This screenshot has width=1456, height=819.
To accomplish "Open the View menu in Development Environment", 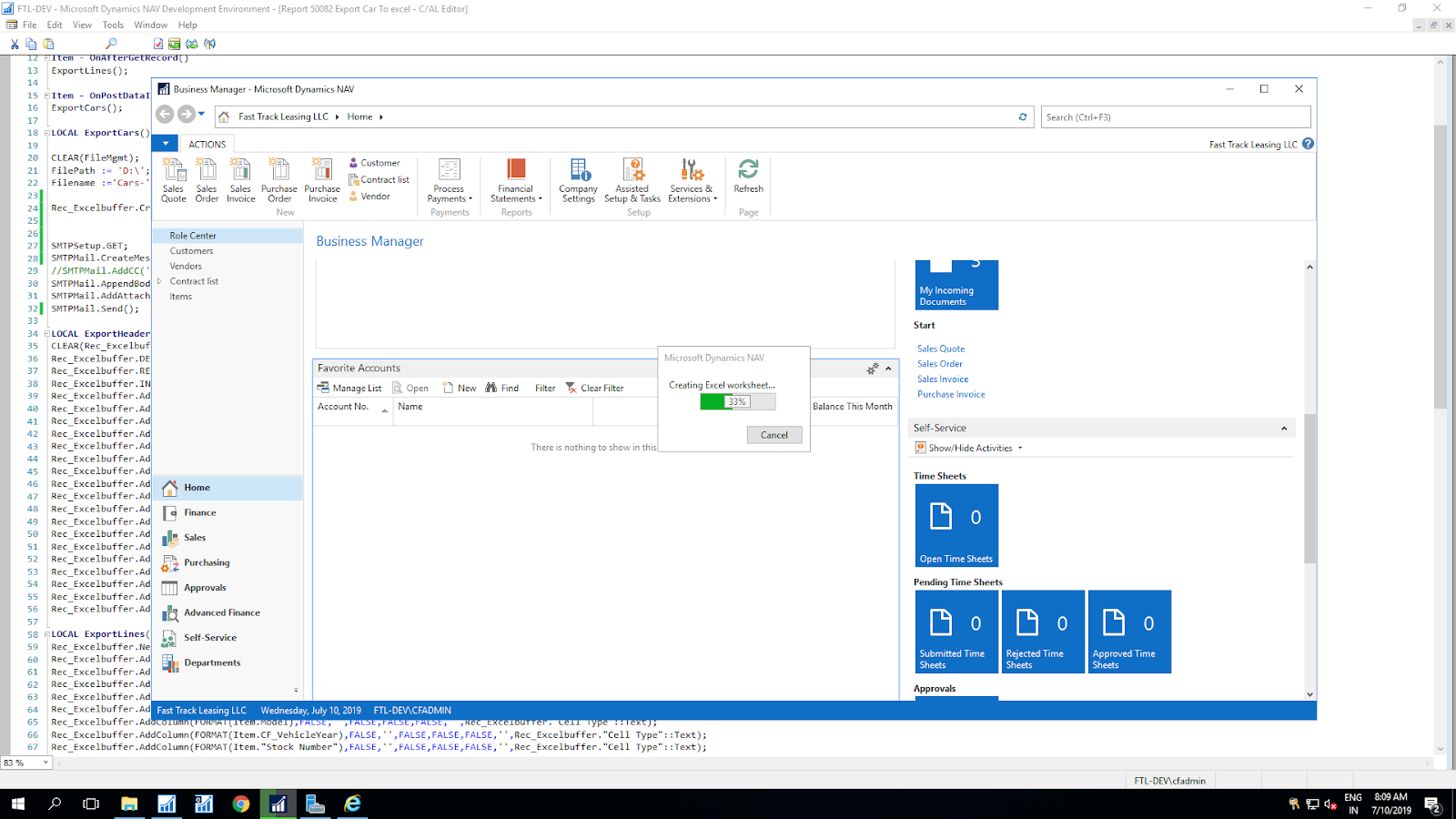I will point(82,25).
